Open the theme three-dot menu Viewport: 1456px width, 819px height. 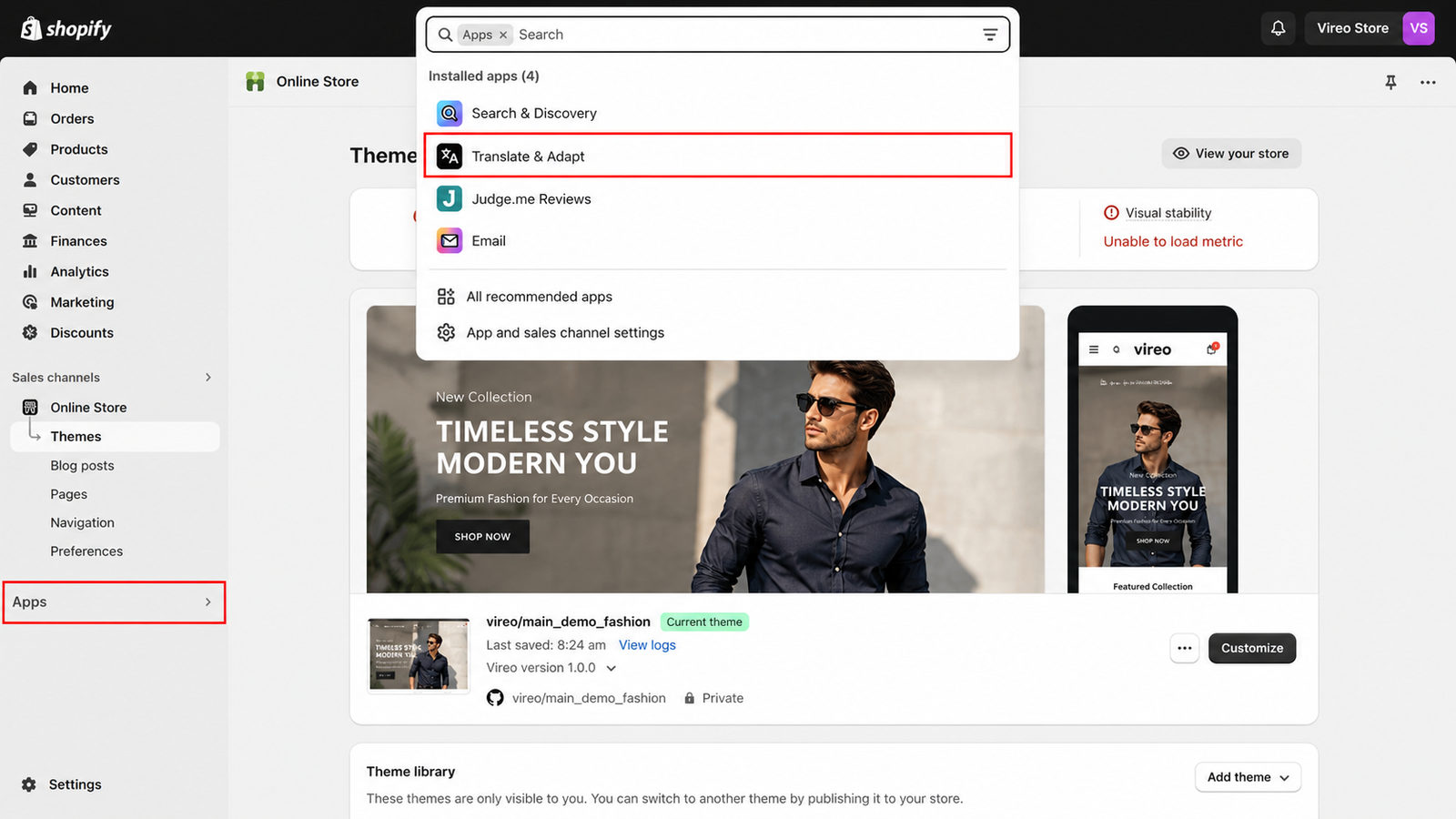click(x=1184, y=648)
